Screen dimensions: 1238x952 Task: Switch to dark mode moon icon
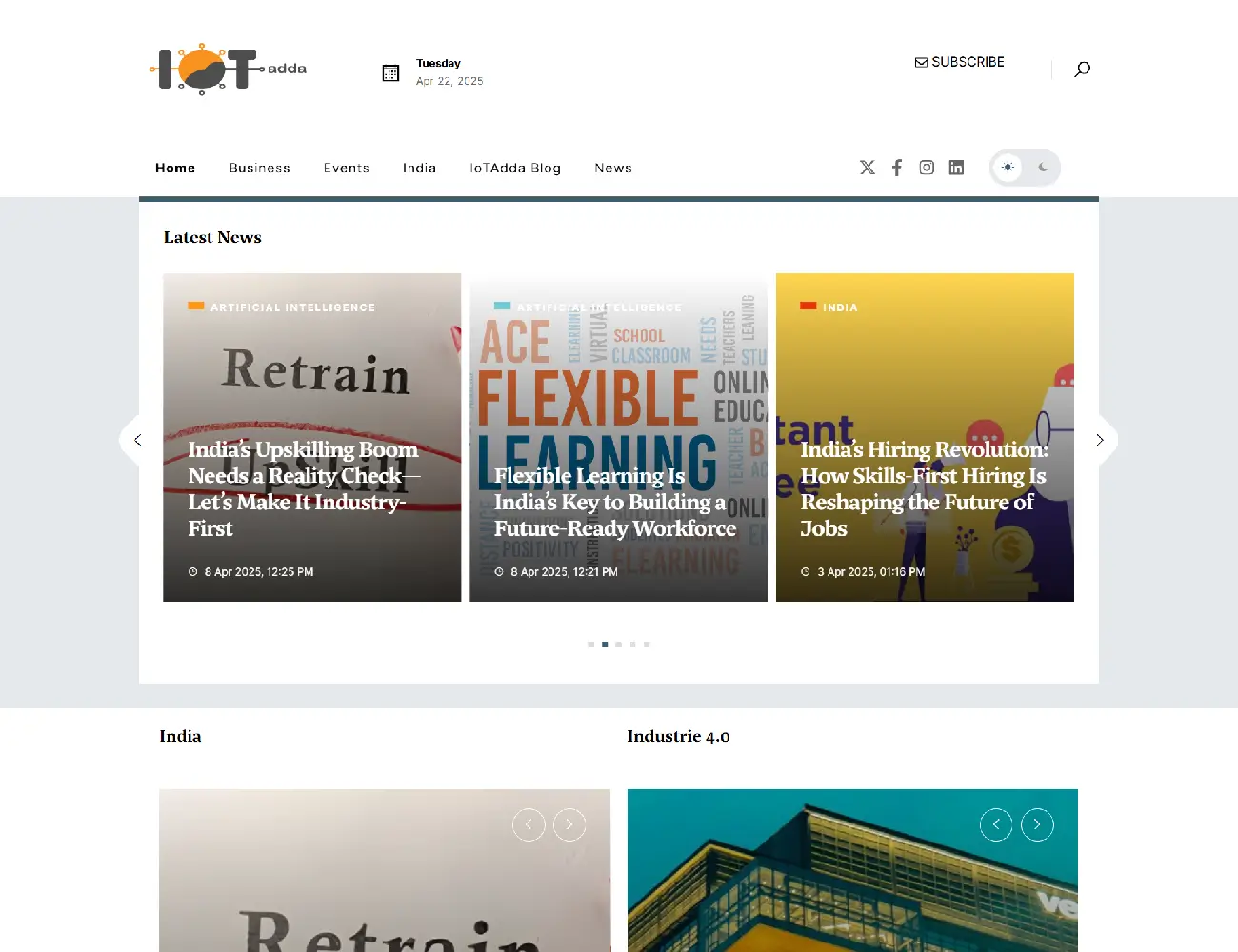(1043, 168)
